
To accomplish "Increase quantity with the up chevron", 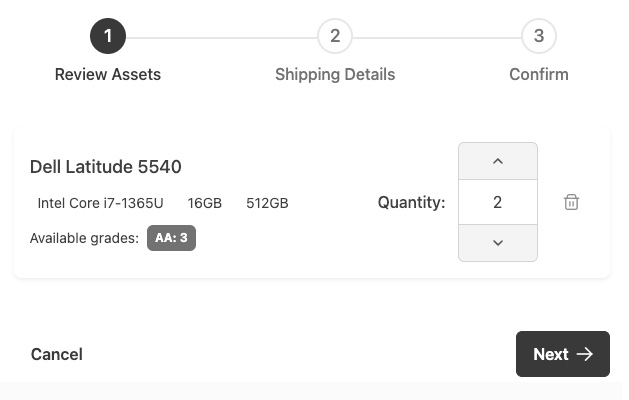I will point(498,161).
